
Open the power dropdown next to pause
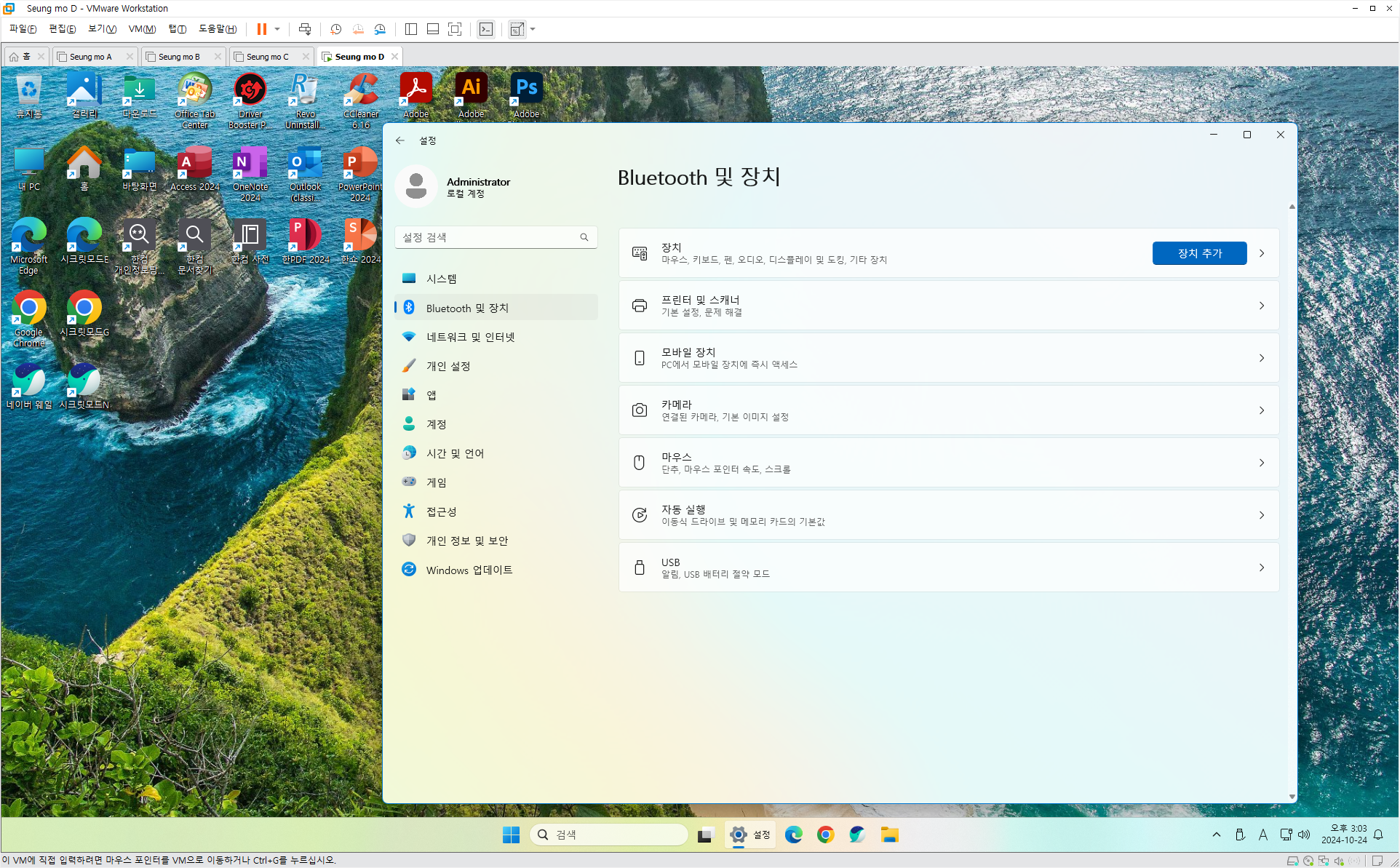[277, 29]
